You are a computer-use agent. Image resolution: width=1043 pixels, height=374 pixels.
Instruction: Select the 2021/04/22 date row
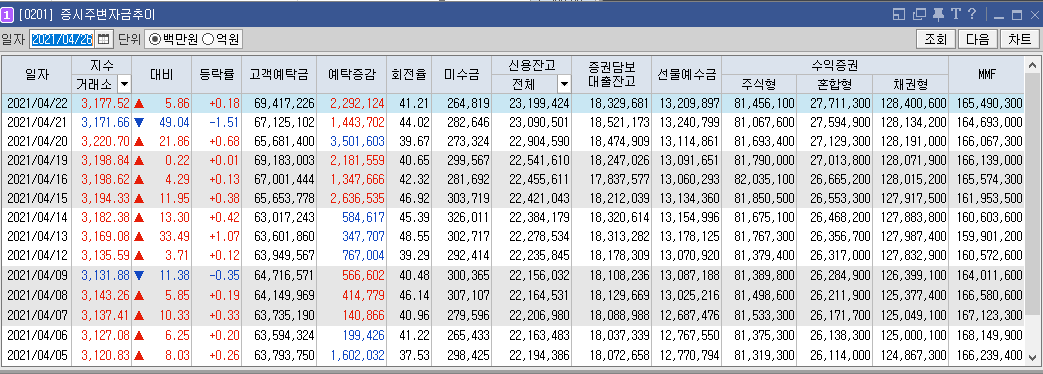[513, 103]
